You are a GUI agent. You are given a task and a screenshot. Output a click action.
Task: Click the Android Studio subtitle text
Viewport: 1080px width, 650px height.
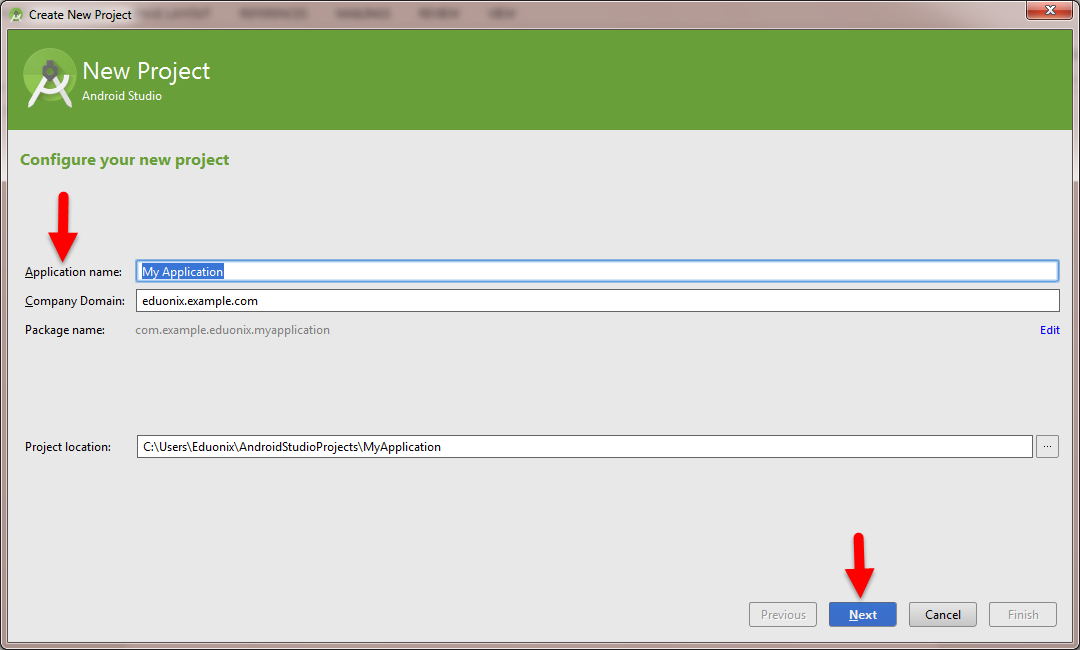(122, 96)
